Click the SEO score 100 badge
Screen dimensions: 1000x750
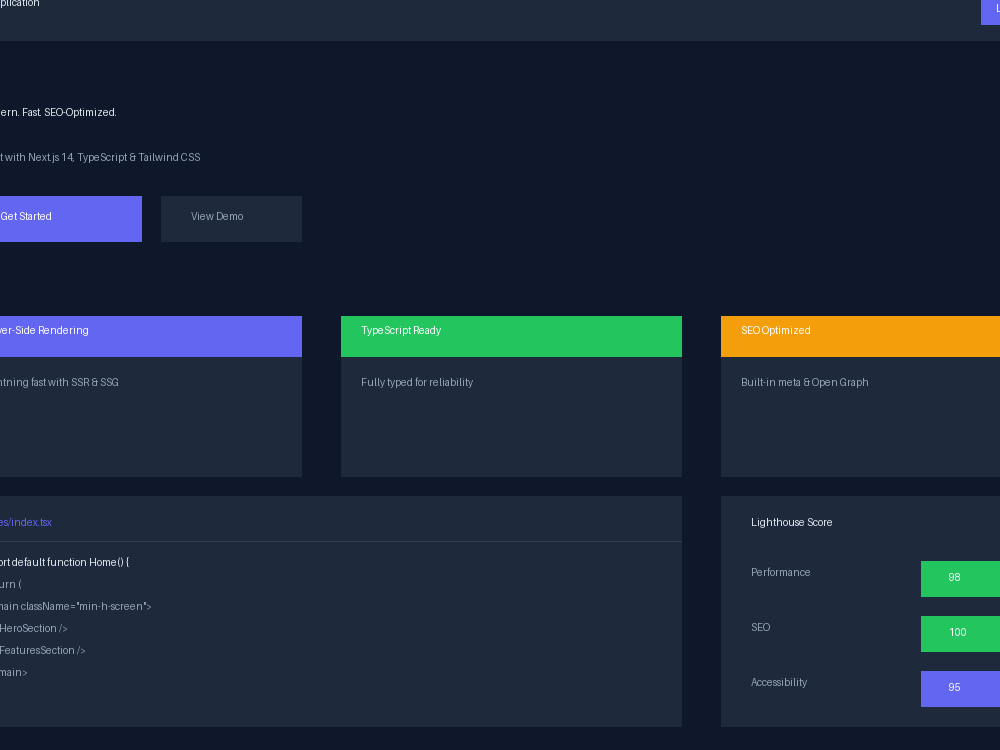click(x=960, y=633)
